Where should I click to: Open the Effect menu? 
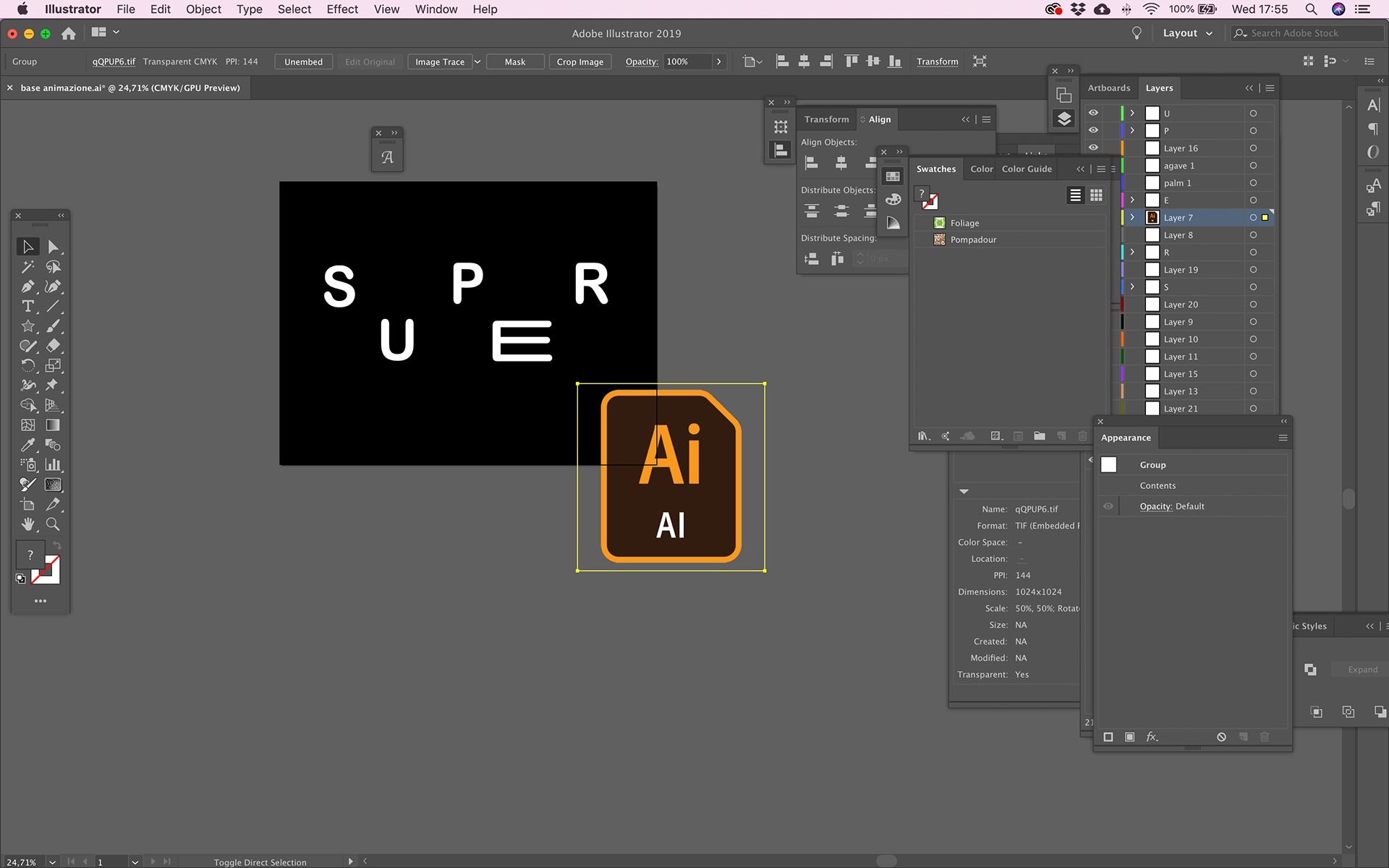coord(341,9)
